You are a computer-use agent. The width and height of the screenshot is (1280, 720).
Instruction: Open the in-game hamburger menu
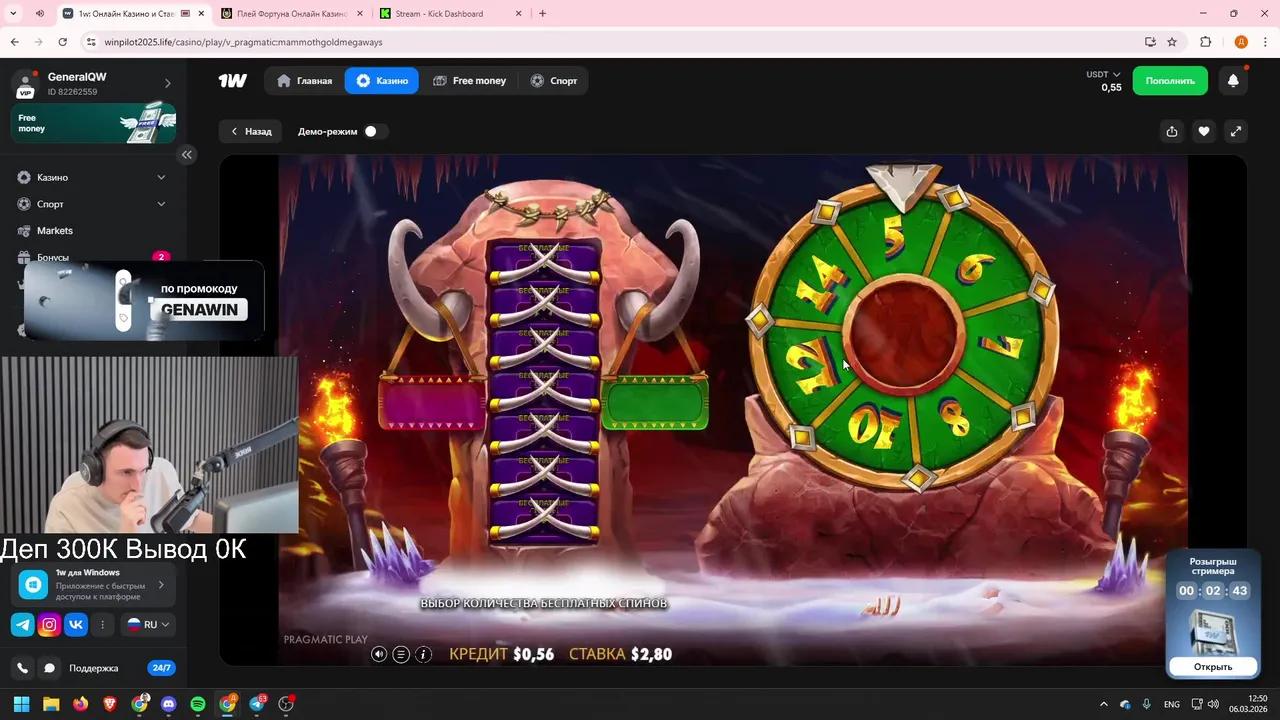pos(400,654)
